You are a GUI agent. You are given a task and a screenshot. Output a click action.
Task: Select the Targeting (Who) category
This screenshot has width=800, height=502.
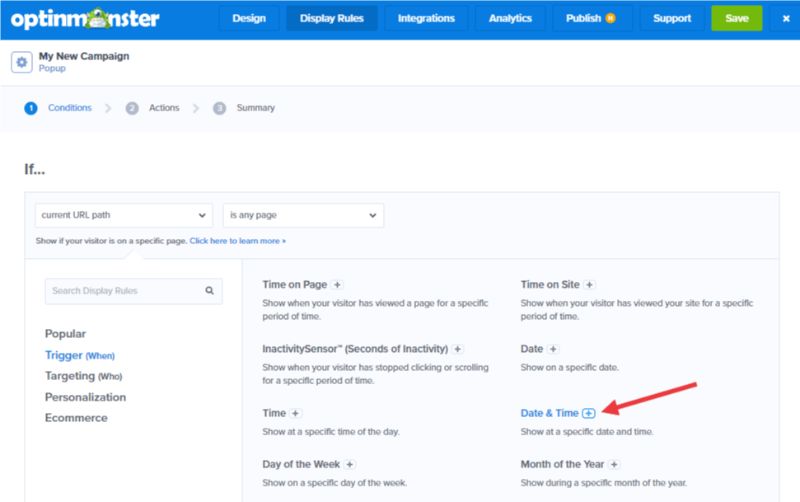[x=84, y=376]
